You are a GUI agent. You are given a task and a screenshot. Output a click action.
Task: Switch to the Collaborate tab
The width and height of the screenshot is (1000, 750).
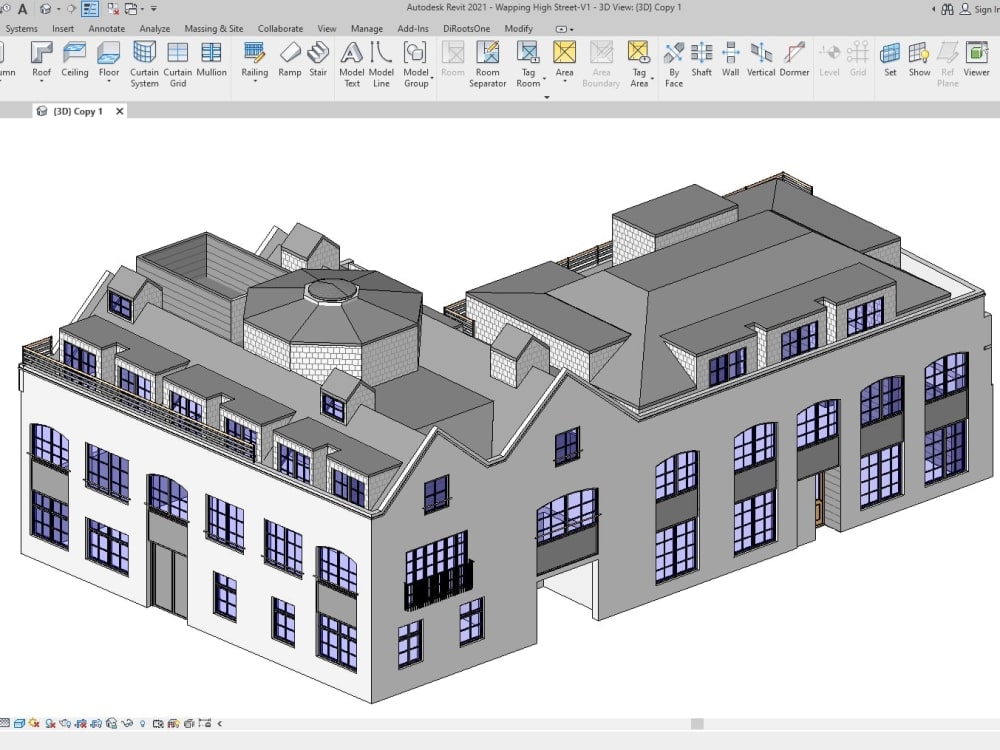[280, 29]
